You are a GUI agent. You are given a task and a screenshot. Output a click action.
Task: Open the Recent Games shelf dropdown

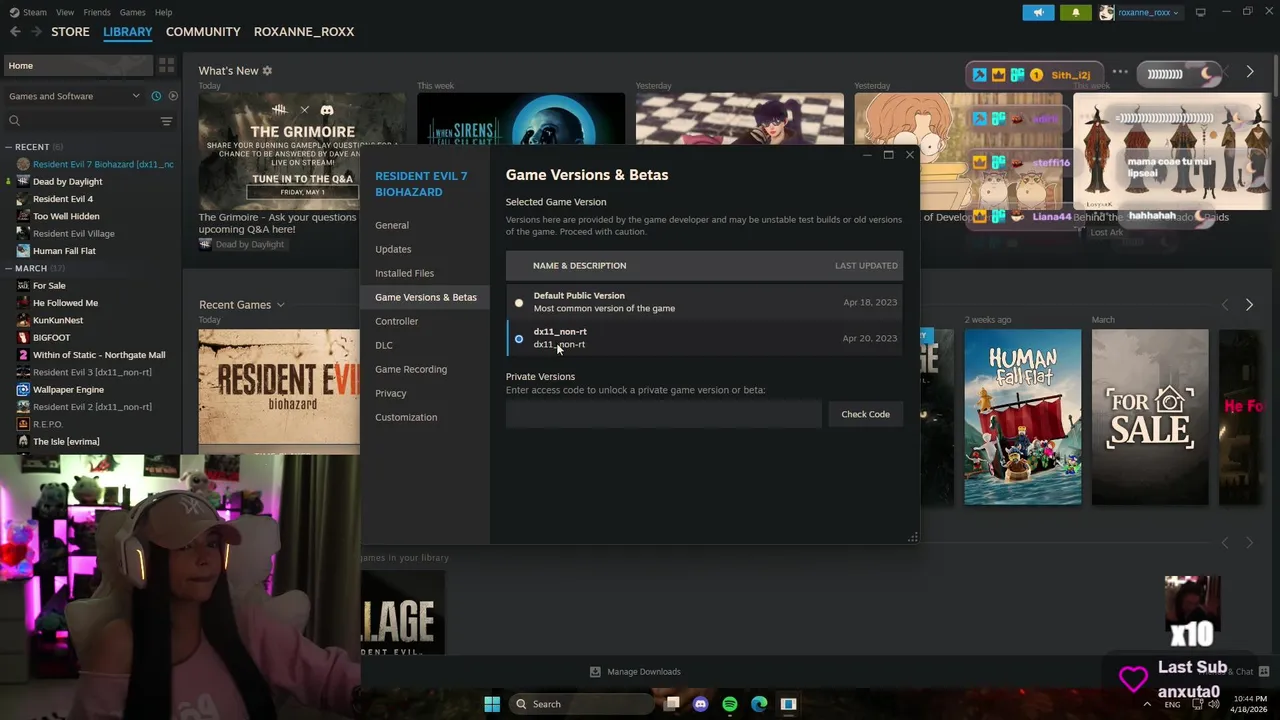pos(281,305)
